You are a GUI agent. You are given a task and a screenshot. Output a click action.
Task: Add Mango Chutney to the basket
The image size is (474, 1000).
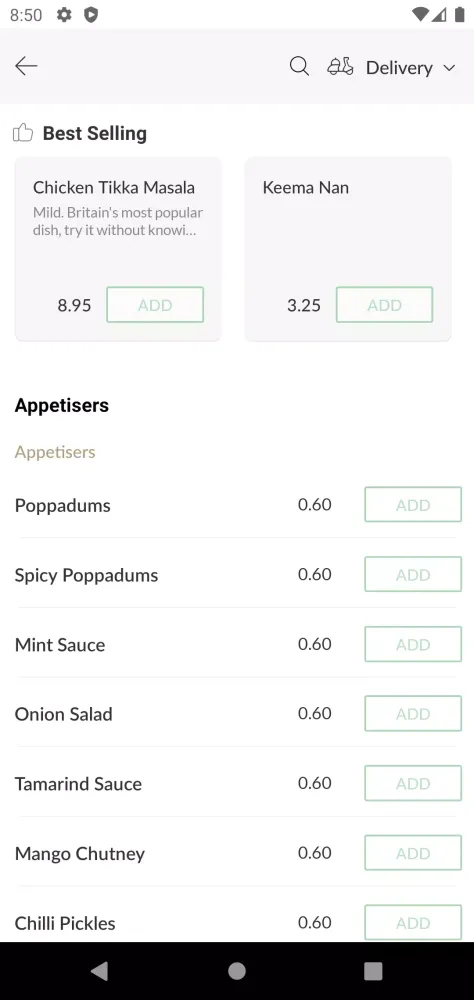click(413, 853)
